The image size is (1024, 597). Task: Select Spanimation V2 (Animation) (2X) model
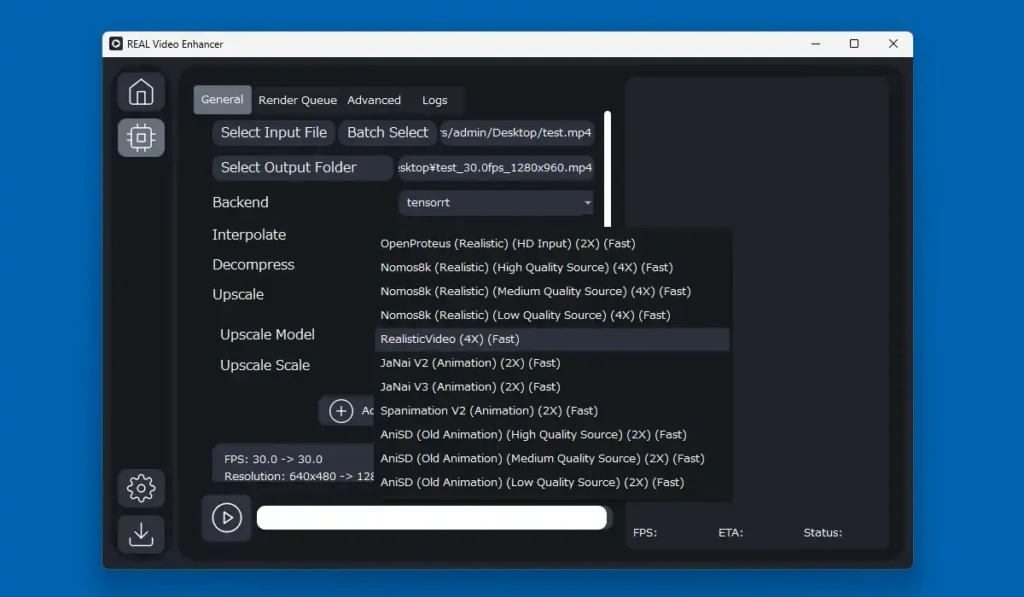[x=552, y=410]
